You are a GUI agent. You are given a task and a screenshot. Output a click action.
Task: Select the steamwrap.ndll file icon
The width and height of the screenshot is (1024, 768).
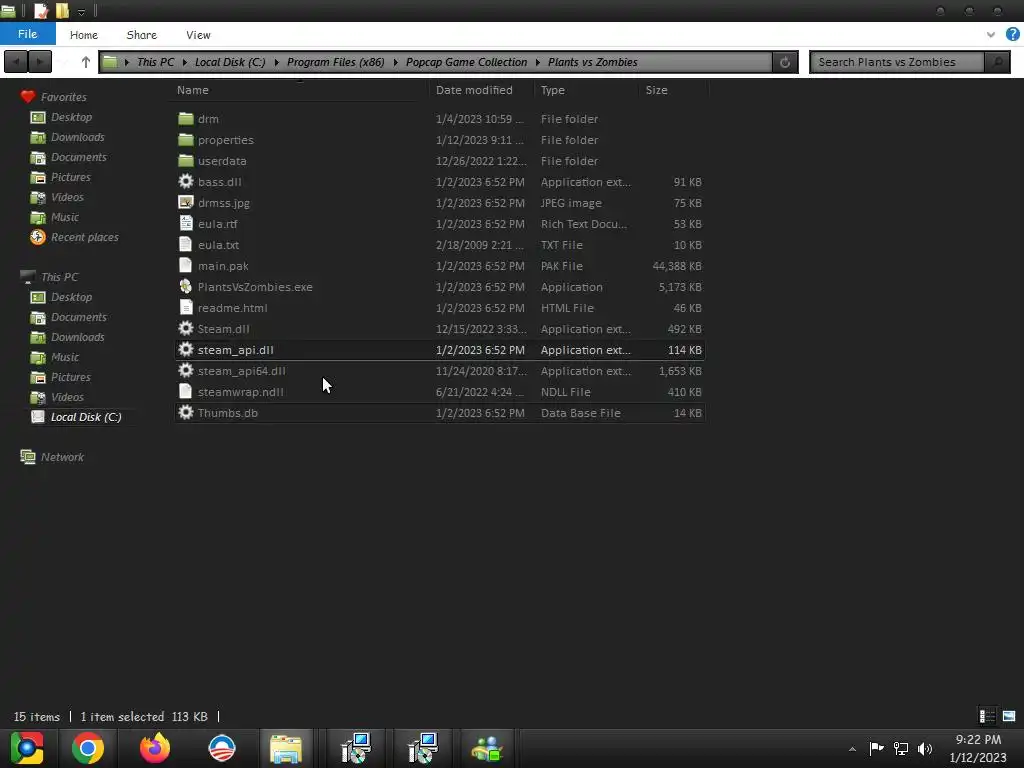coord(186,392)
